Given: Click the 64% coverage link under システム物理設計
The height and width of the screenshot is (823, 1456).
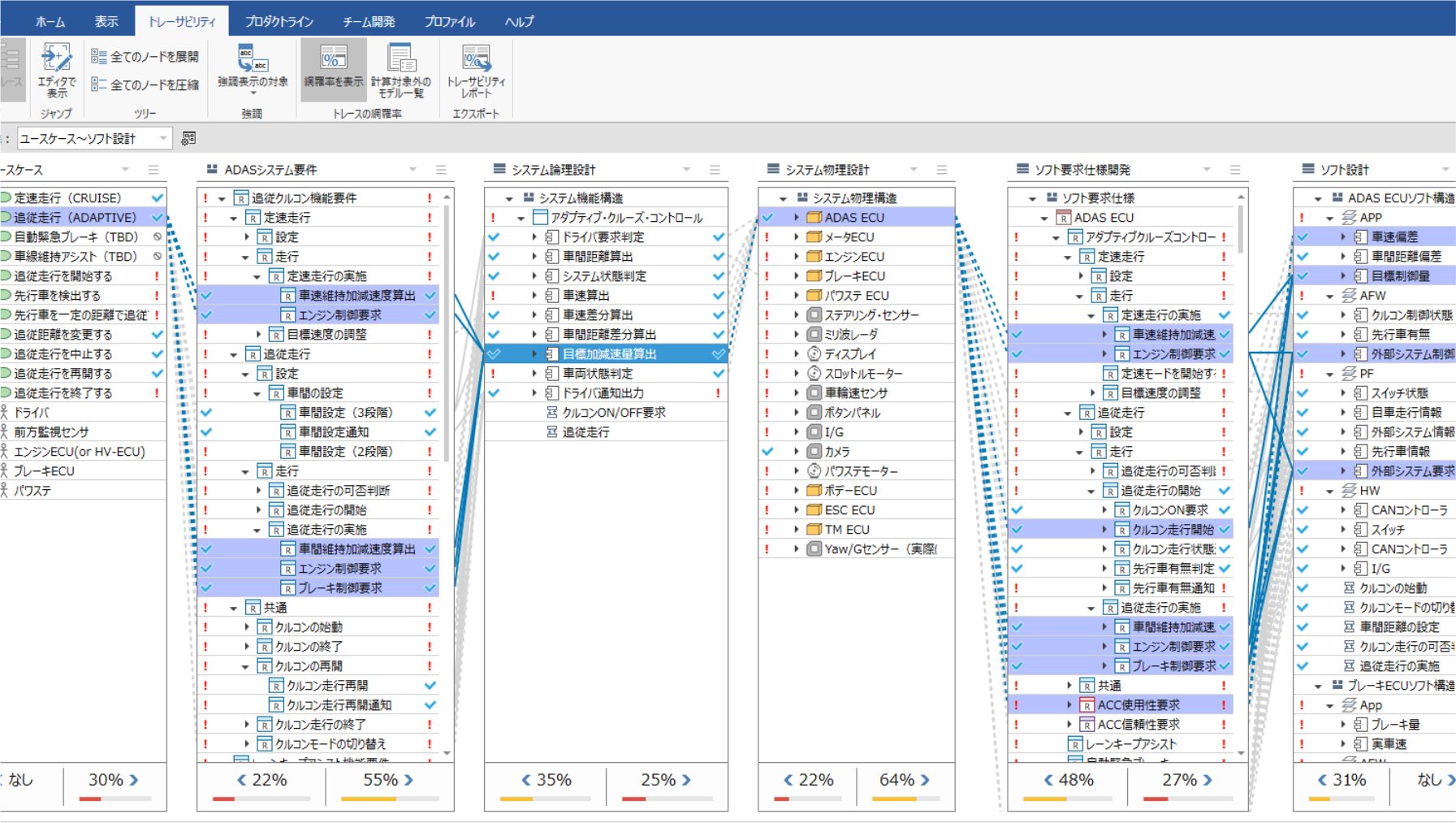Looking at the screenshot, I should pos(905,780).
